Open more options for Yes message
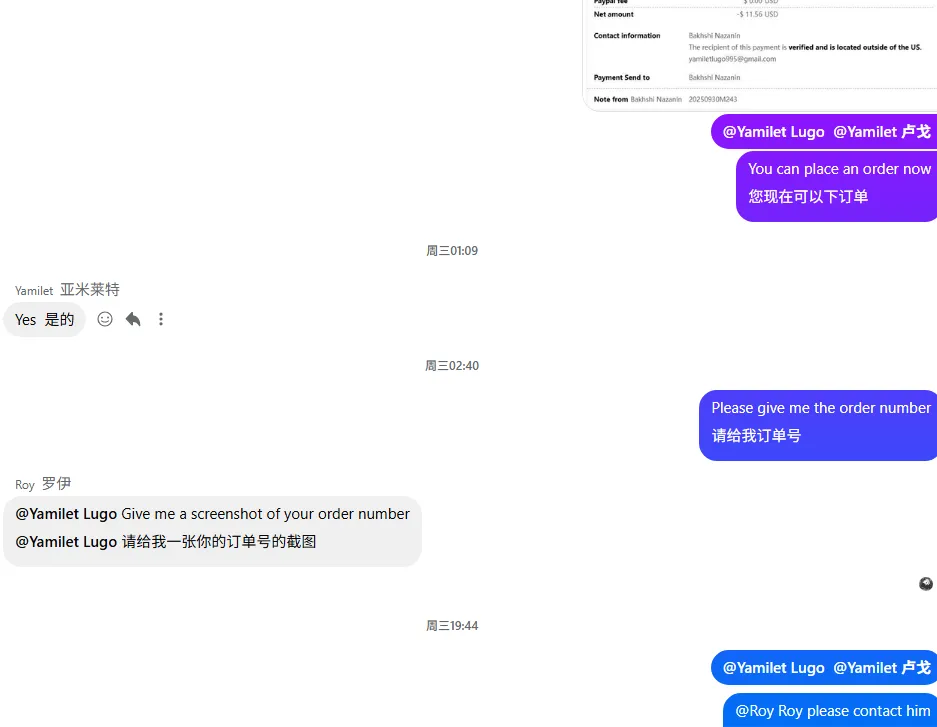Screen dimensions: 937x727 click(x=161, y=319)
